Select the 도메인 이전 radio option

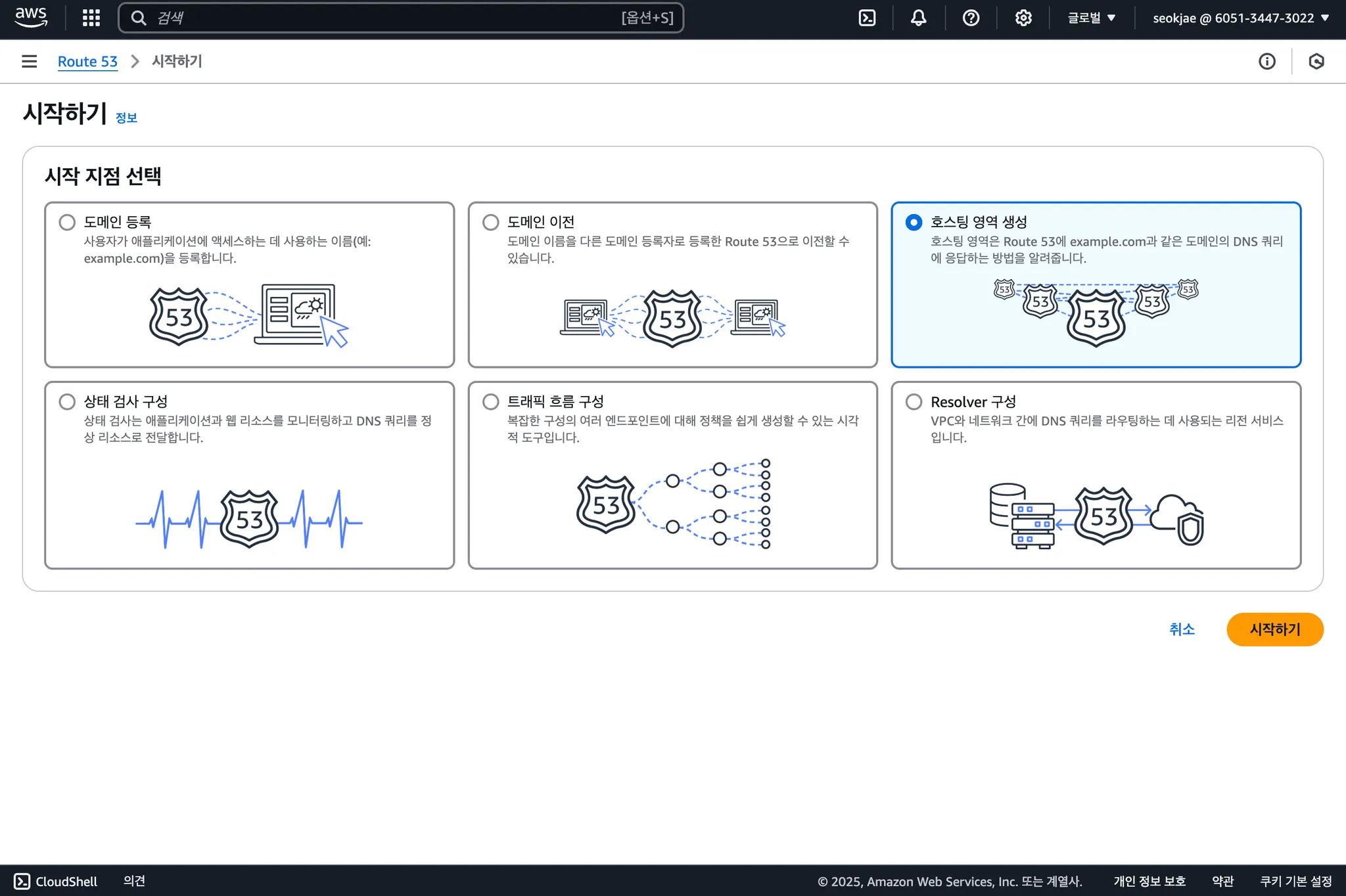pyautogui.click(x=490, y=222)
